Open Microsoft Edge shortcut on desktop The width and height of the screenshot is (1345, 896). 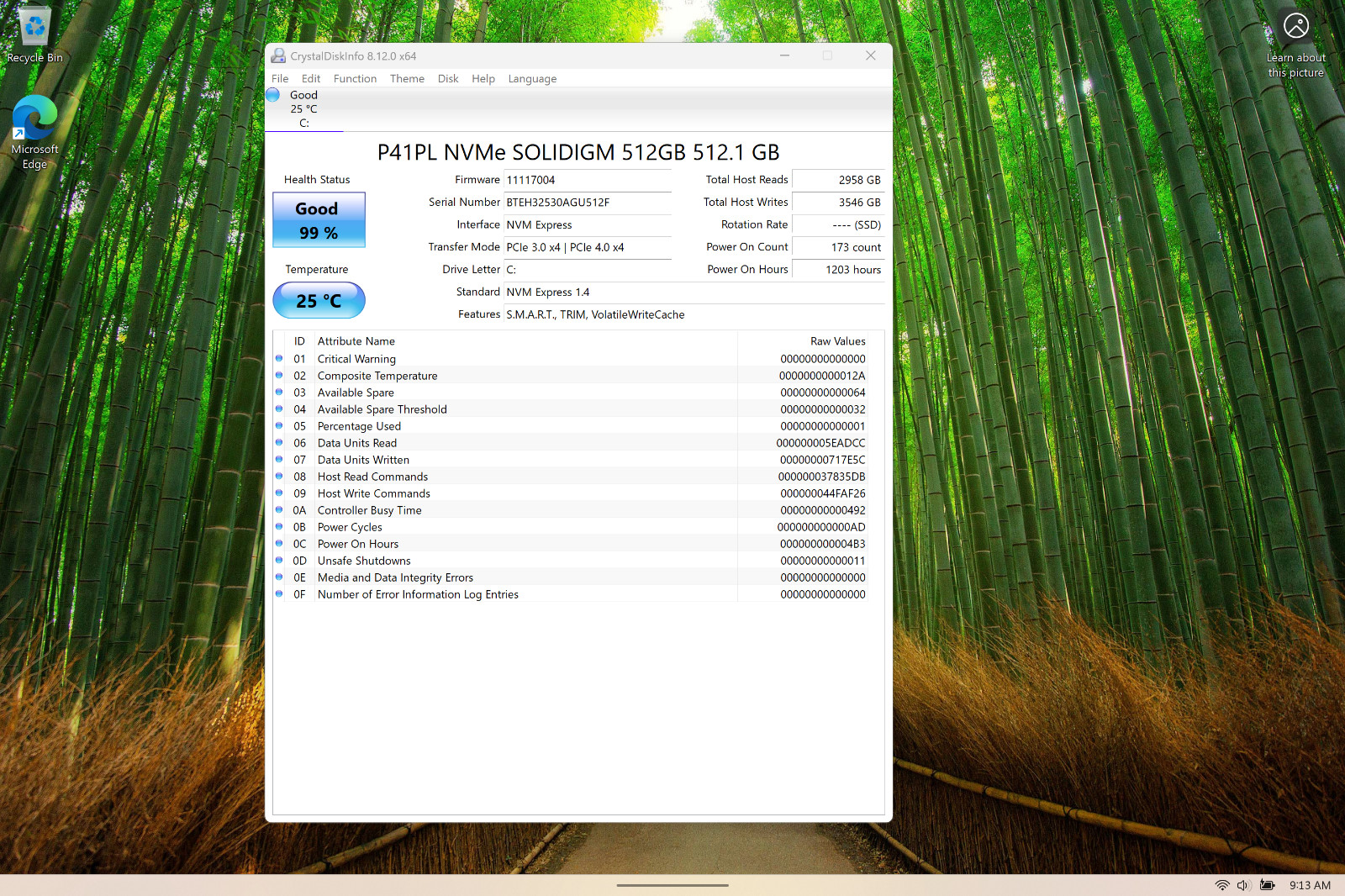point(34,132)
